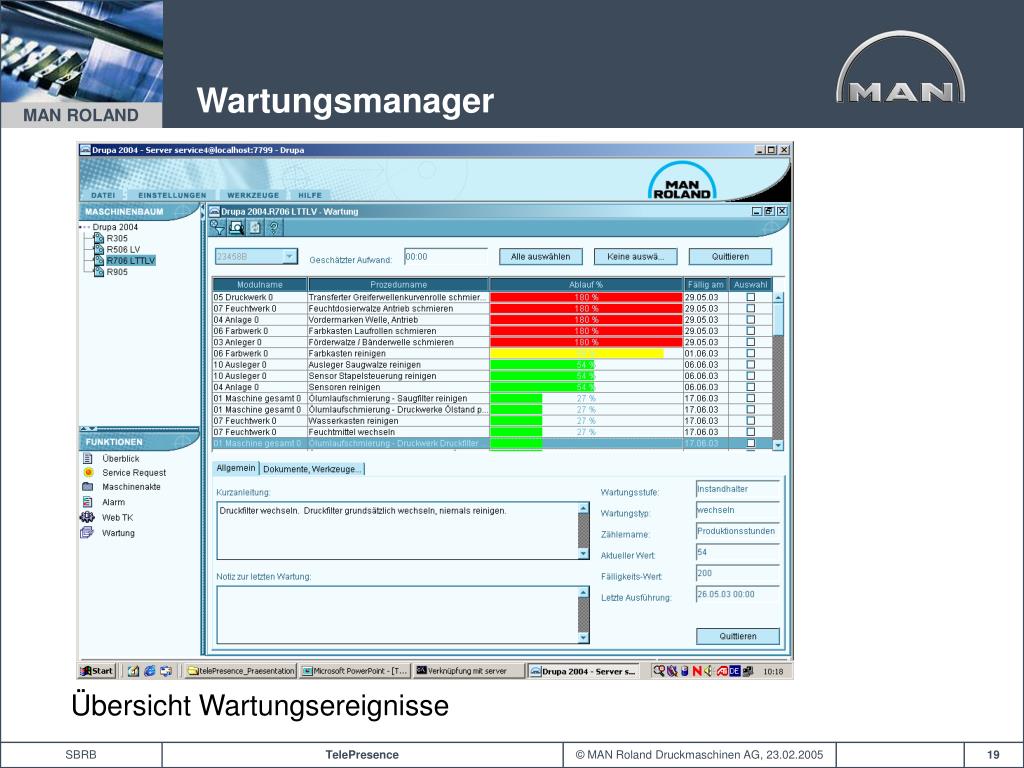The height and width of the screenshot is (768, 1024).
Task: Select the refresh document icon in Wartung toolbar
Action: [255, 227]
